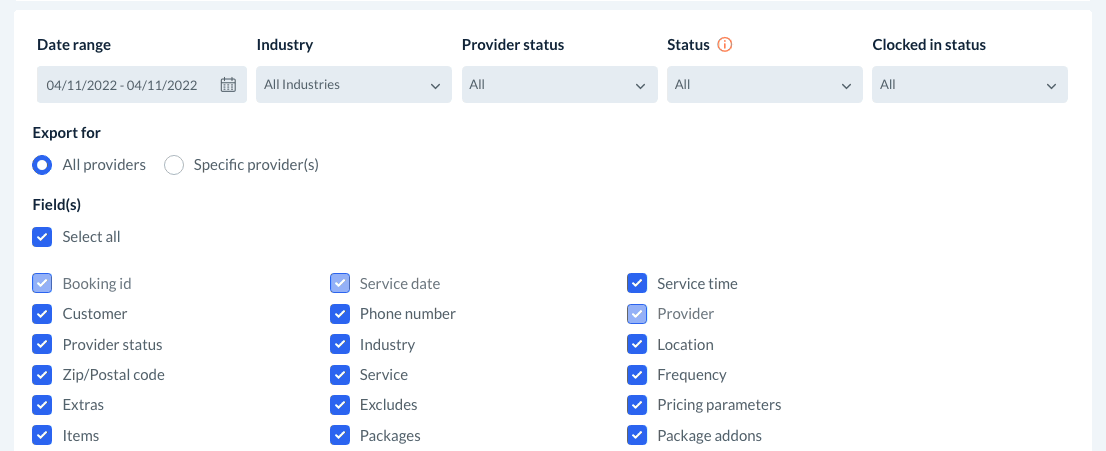Select the All providers radio button
The height and width of the screenshot is (451, 1106).
(x=42, y=165)
